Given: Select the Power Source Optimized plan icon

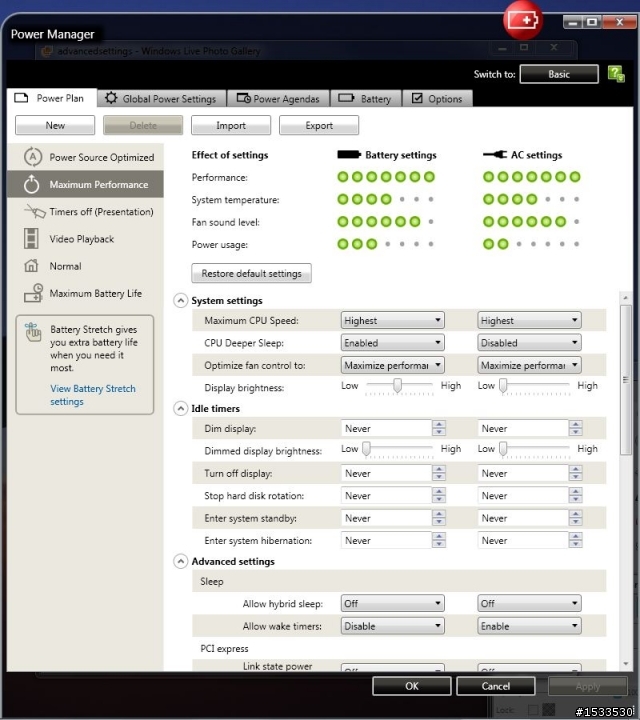Looking at the screenshot, I should 33,157.
